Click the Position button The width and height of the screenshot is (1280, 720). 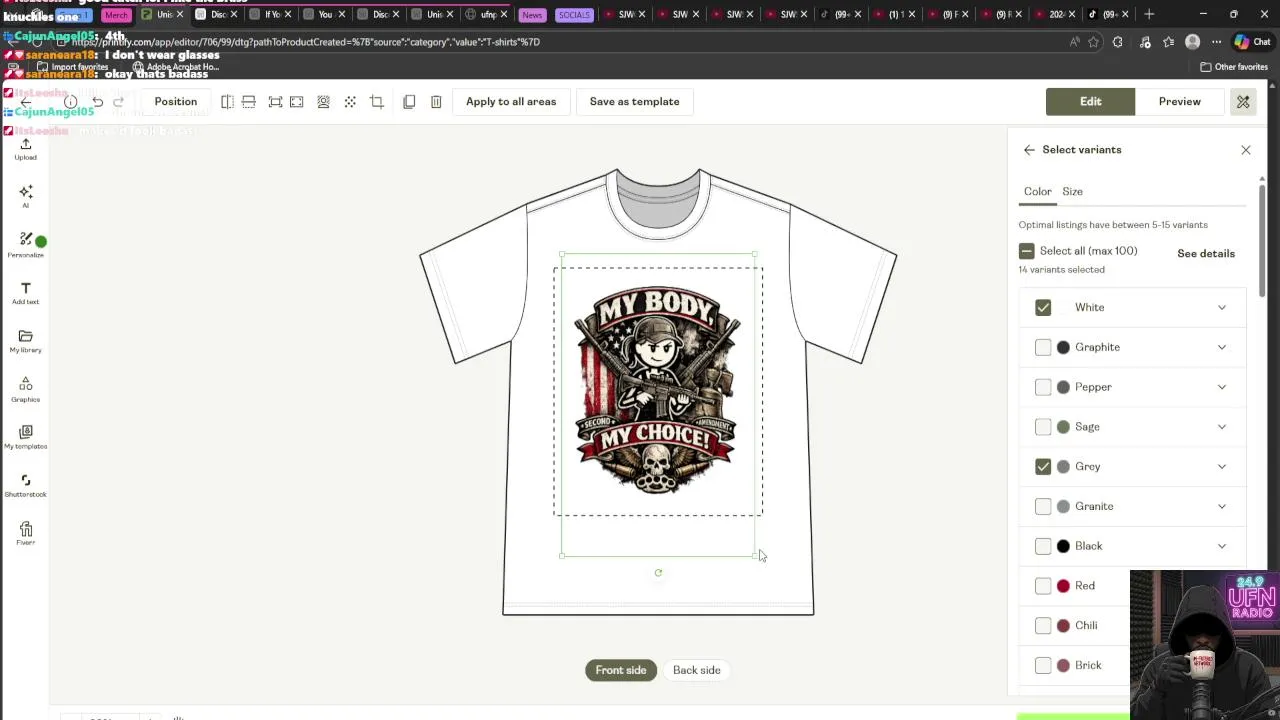175,102
